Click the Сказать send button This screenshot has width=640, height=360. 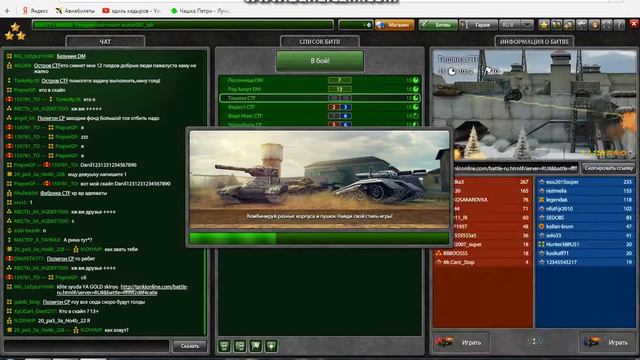189,346
